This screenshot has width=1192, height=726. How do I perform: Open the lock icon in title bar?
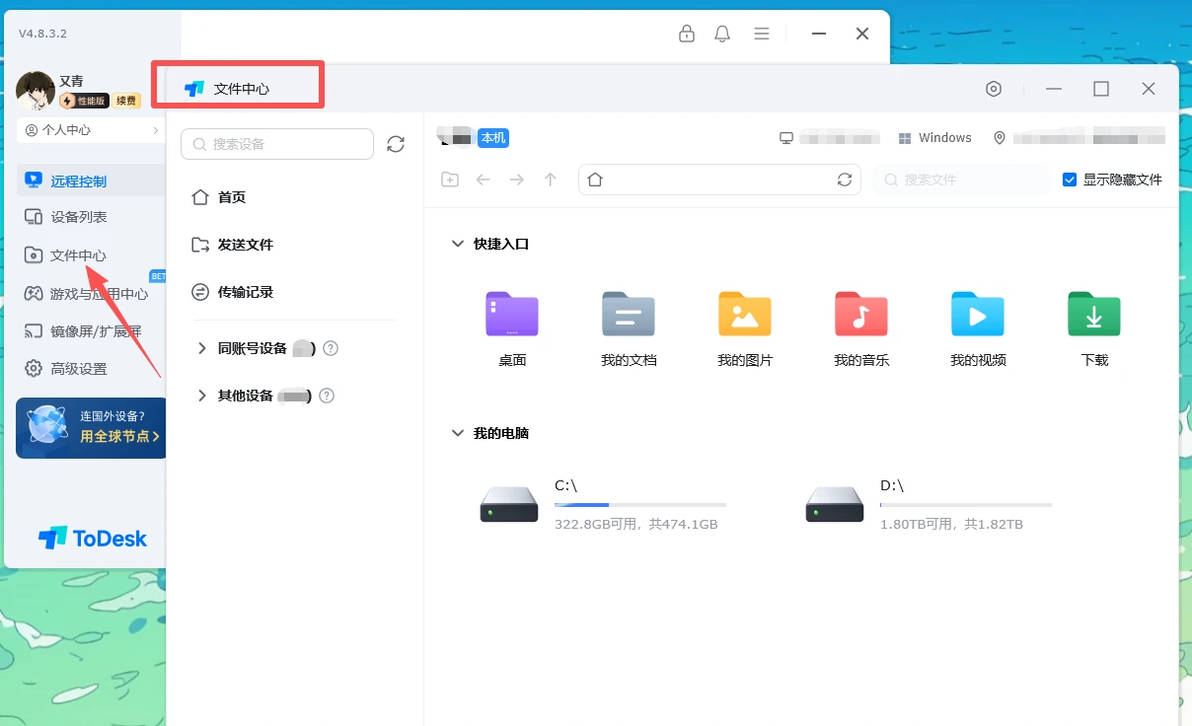686,33
